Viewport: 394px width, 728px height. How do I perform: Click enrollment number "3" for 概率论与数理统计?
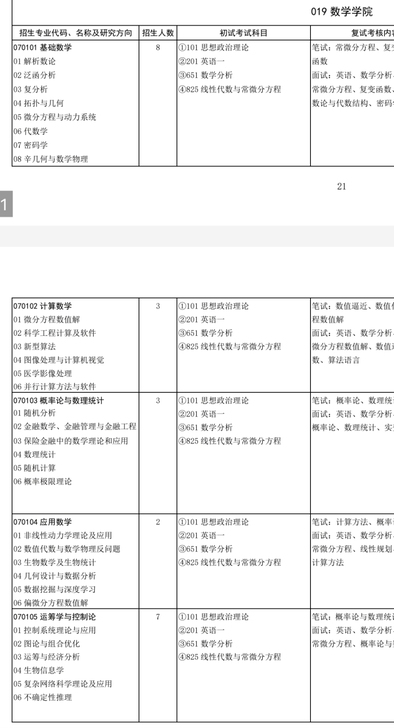[x=158, y=400]
